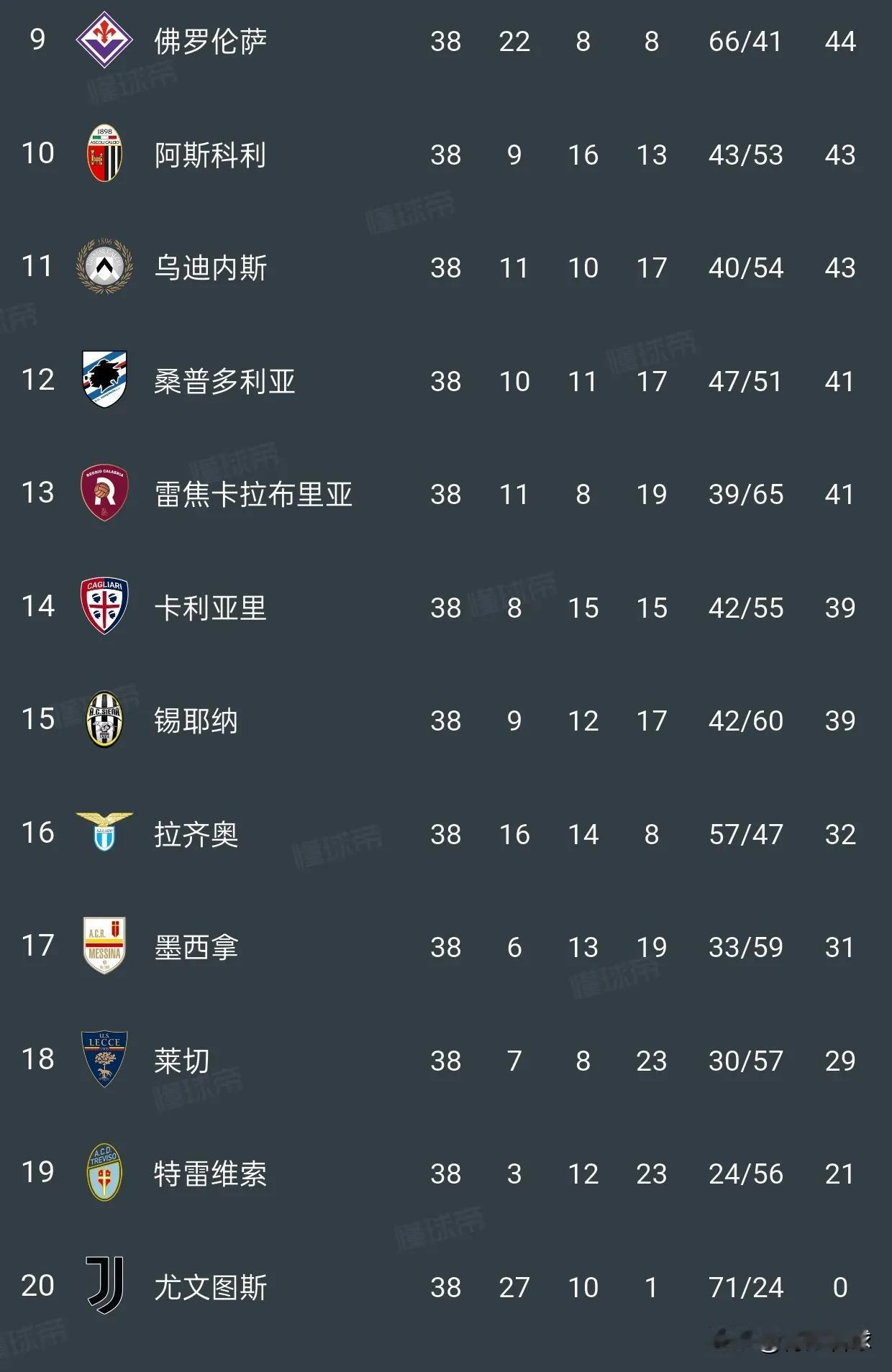Viewport: 892px width, 1372px height.
Task: Click the Lecce shield crest
Action: click(104, 1058)
